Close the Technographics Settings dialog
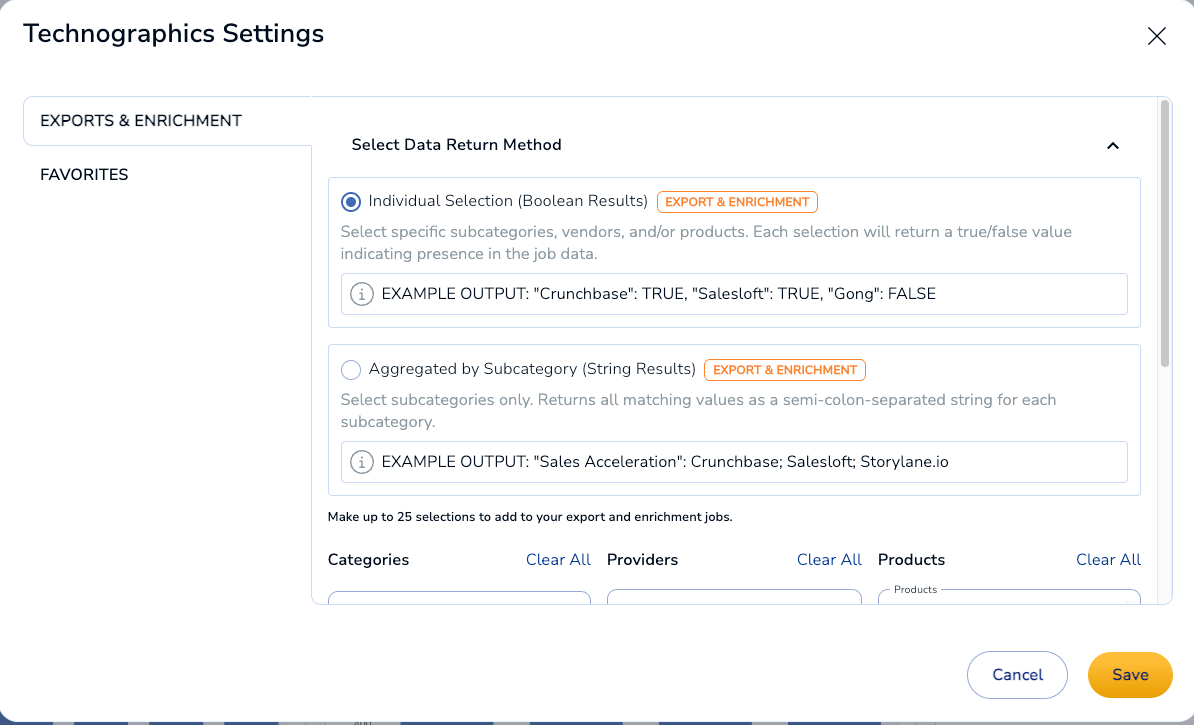Image resolution: width=1194 pixels, height=725 pixels. 1156,36
